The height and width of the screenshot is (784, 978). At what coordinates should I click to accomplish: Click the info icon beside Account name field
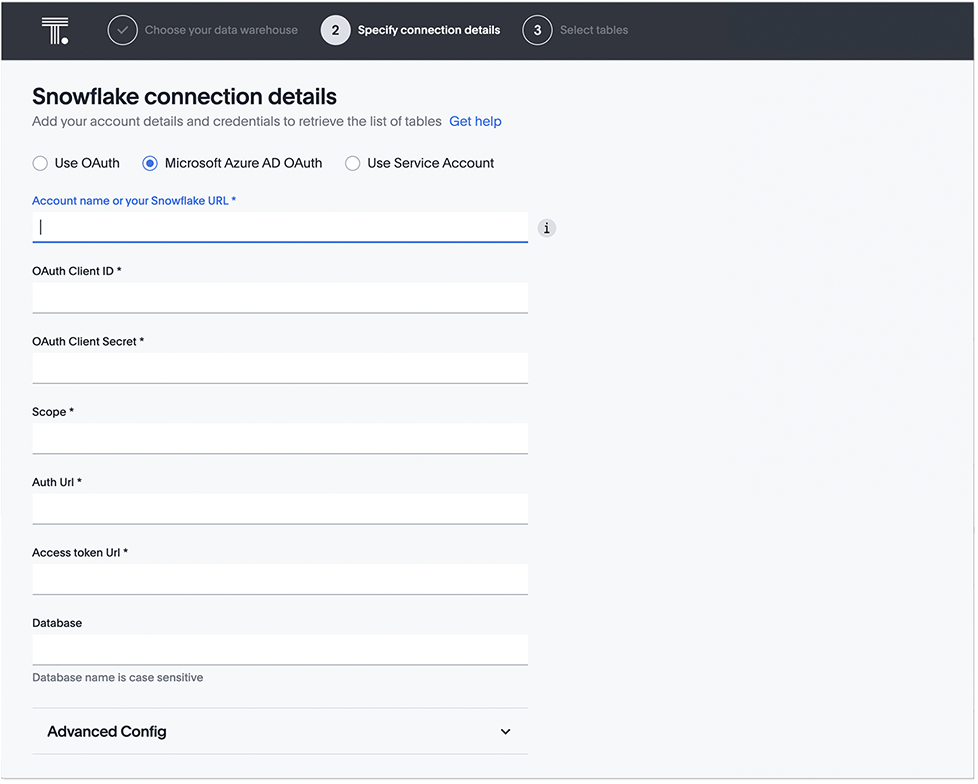pos(546,228)
